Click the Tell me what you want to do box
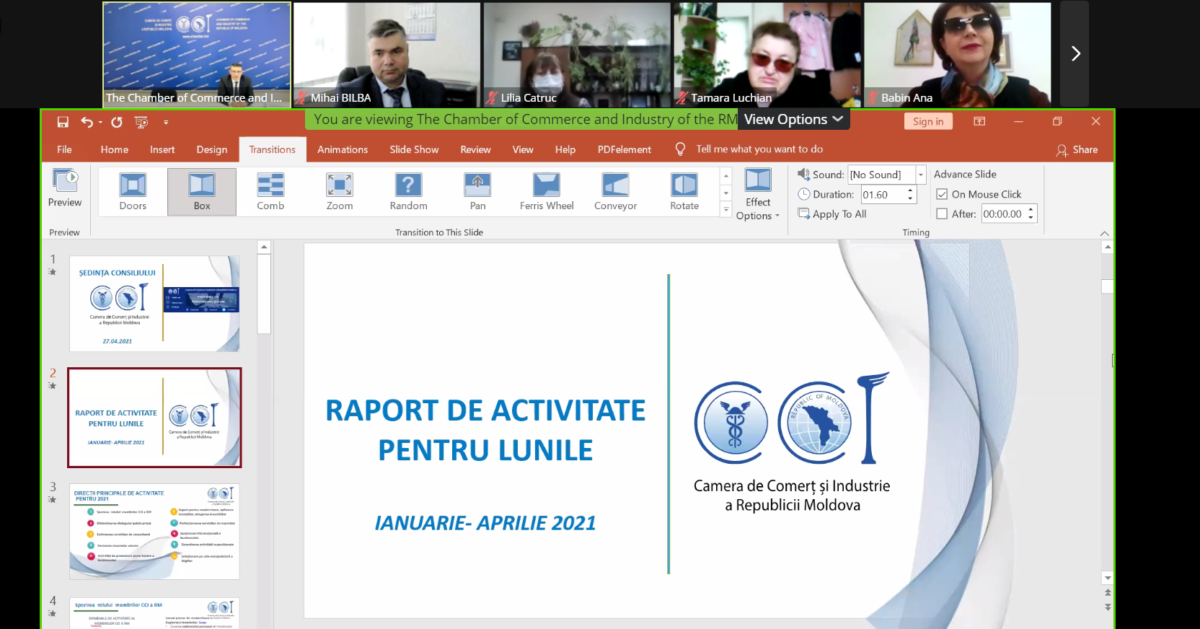This screenshot has width=1200, height=629. pos(760,149)
